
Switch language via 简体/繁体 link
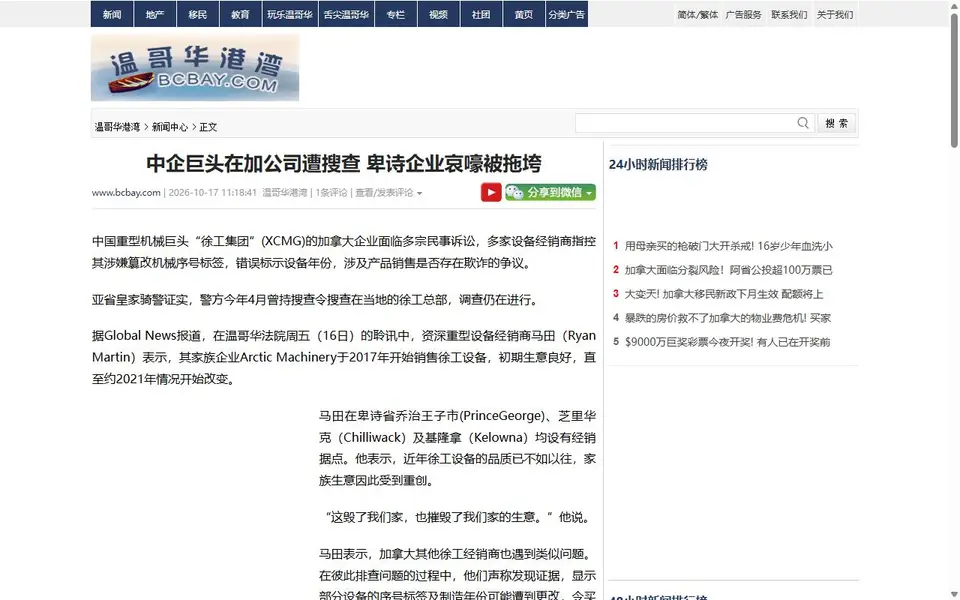(697, 15)
